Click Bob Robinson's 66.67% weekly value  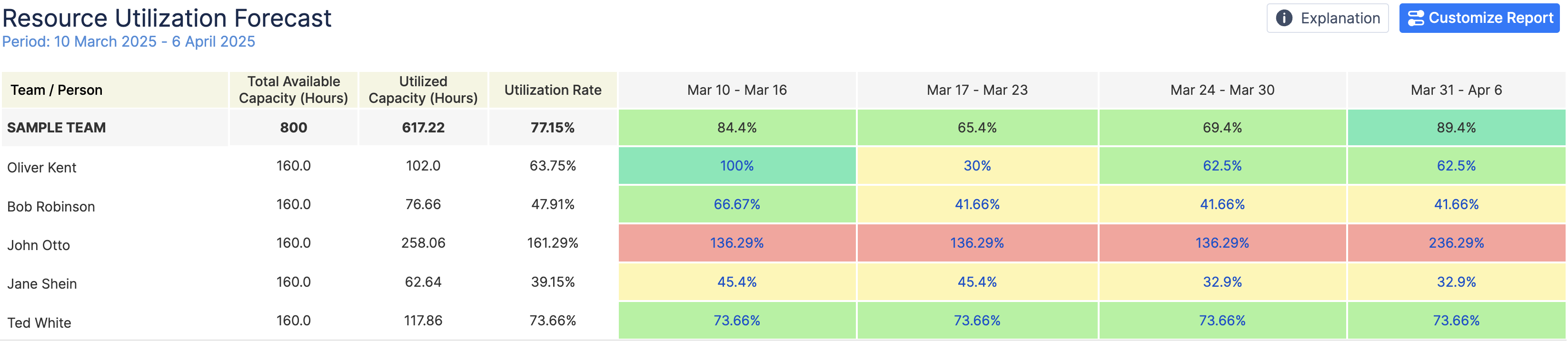736,204
